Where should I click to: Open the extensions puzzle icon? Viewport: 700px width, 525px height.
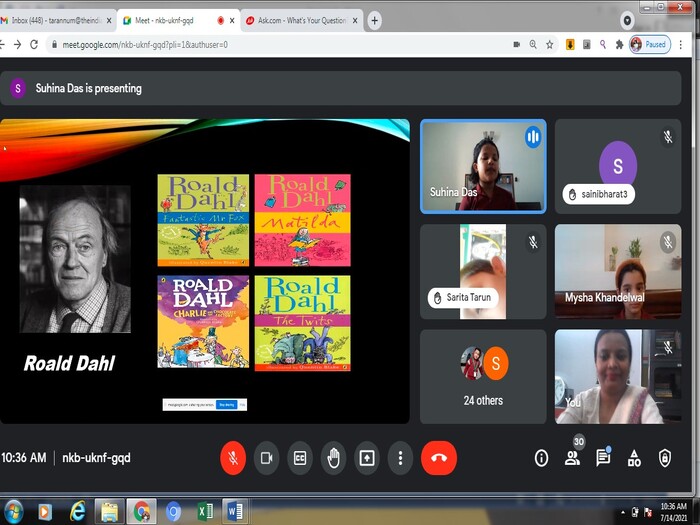click(619, 44)
